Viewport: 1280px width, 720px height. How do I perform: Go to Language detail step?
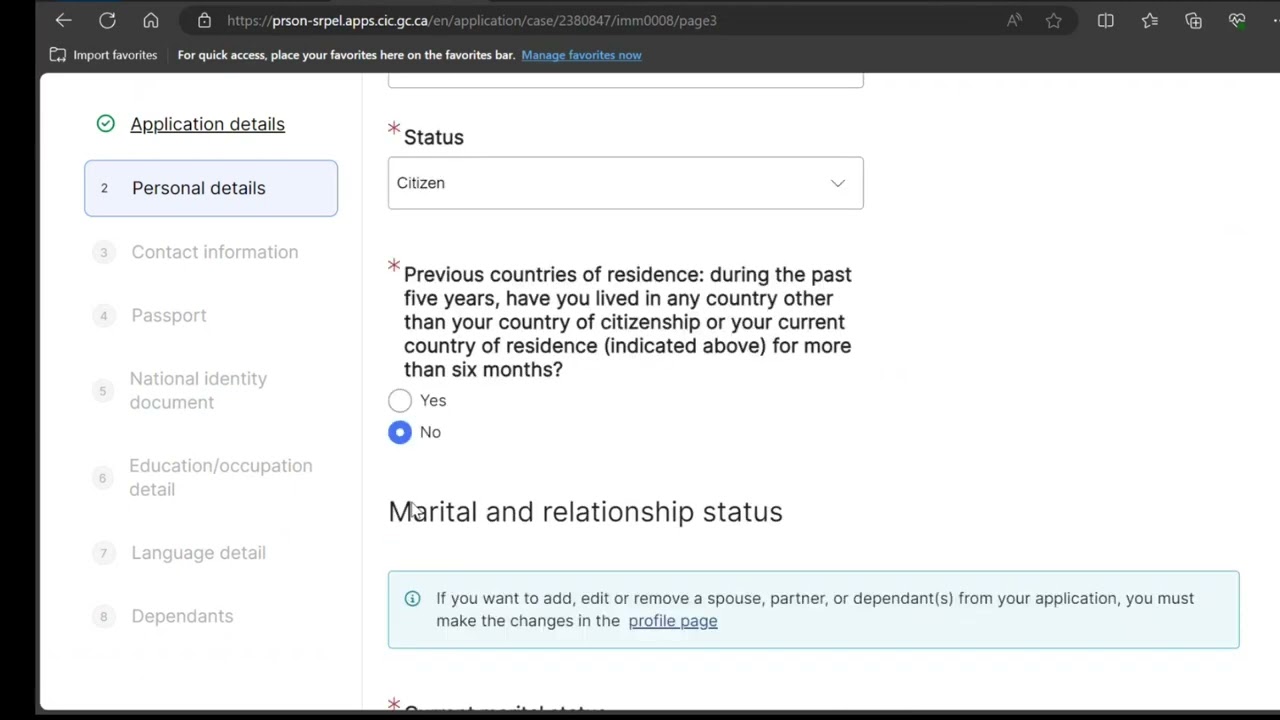198,553
